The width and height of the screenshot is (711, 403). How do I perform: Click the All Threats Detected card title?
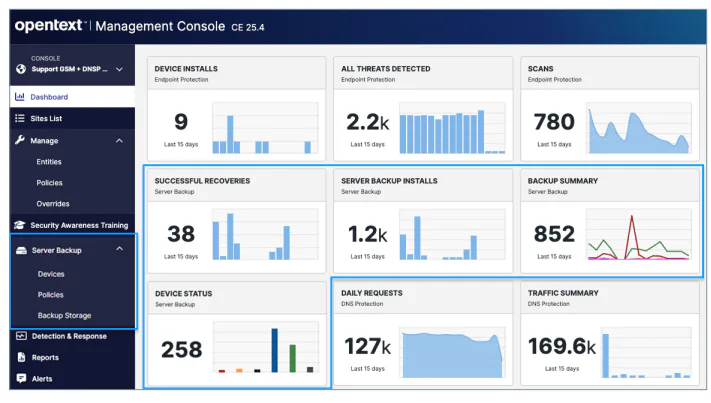[386, 68]
